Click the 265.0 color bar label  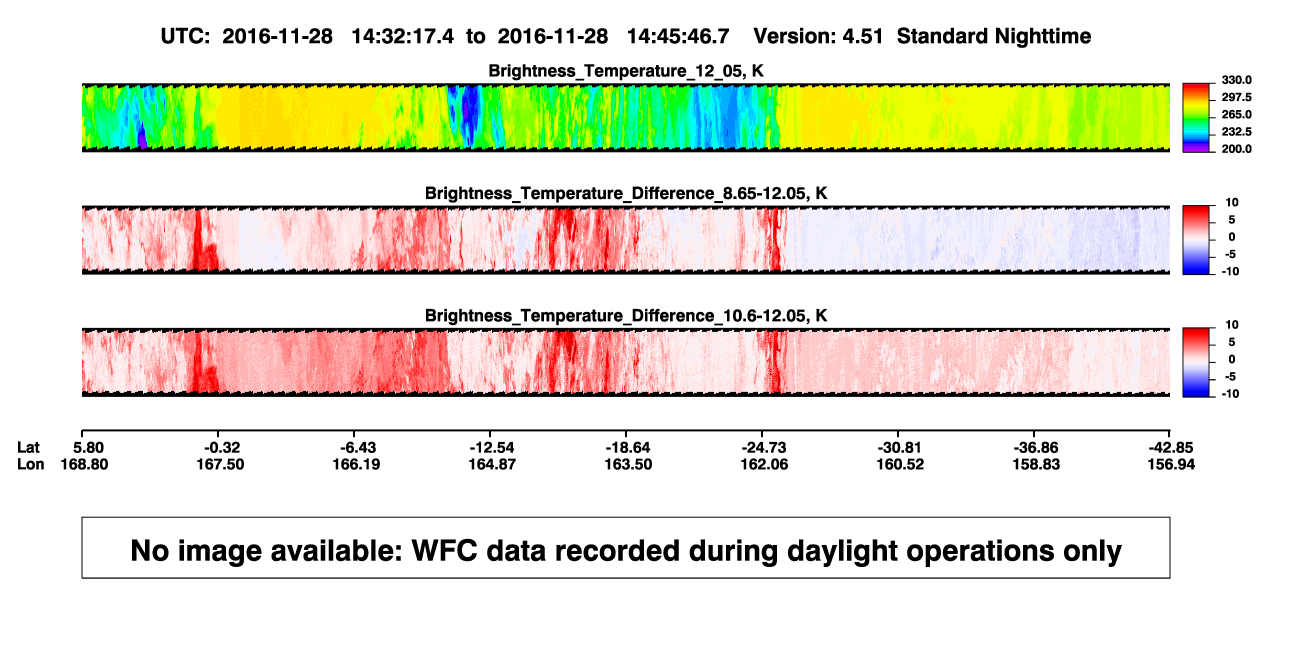[1235, 115]
